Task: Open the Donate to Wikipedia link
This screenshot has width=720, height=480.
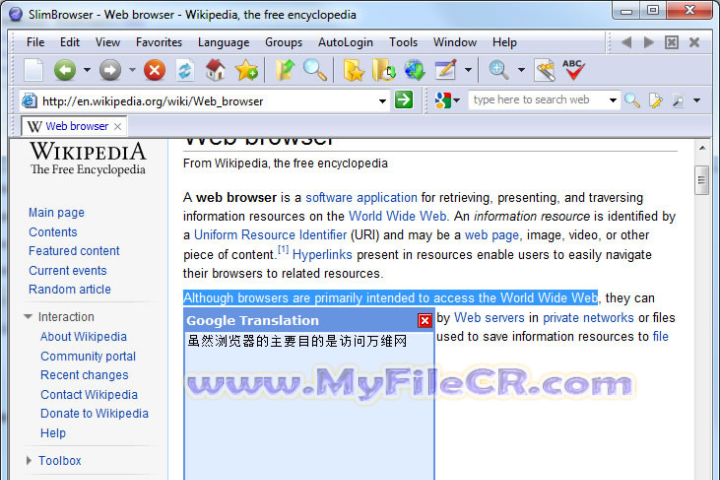Action: click(x=94, y=413)
